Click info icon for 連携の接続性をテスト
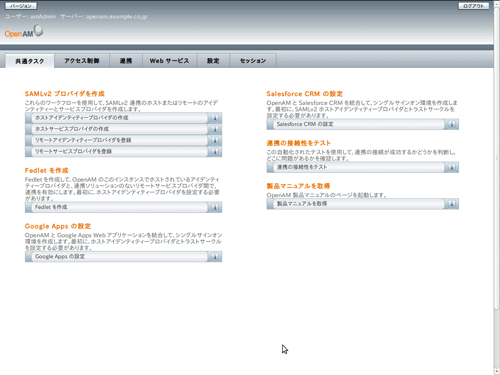Screen dimensions: 500x375 pyautogui.click(x=452, y=167)
